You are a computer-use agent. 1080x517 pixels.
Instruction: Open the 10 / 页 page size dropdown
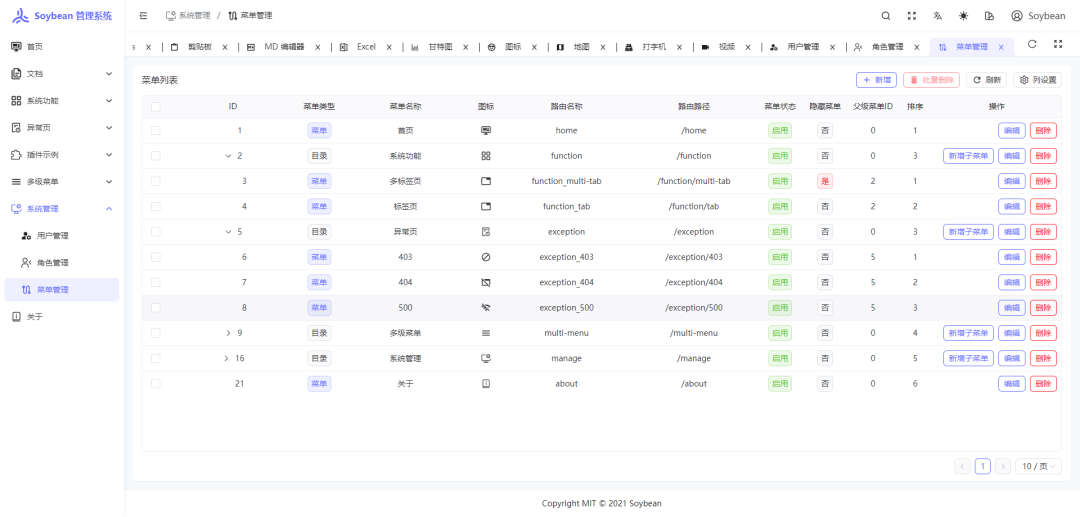coord(1038,466)
